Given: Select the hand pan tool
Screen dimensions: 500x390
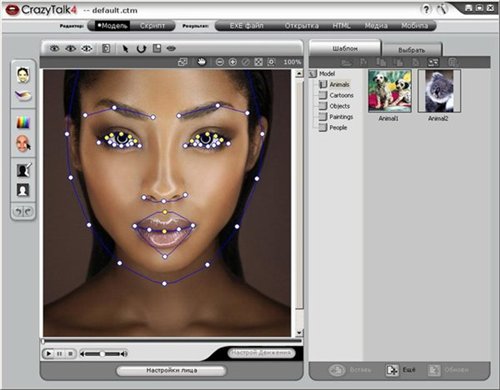Looking at the screenshot, I should pyautogui.click(x=201, y=62).
